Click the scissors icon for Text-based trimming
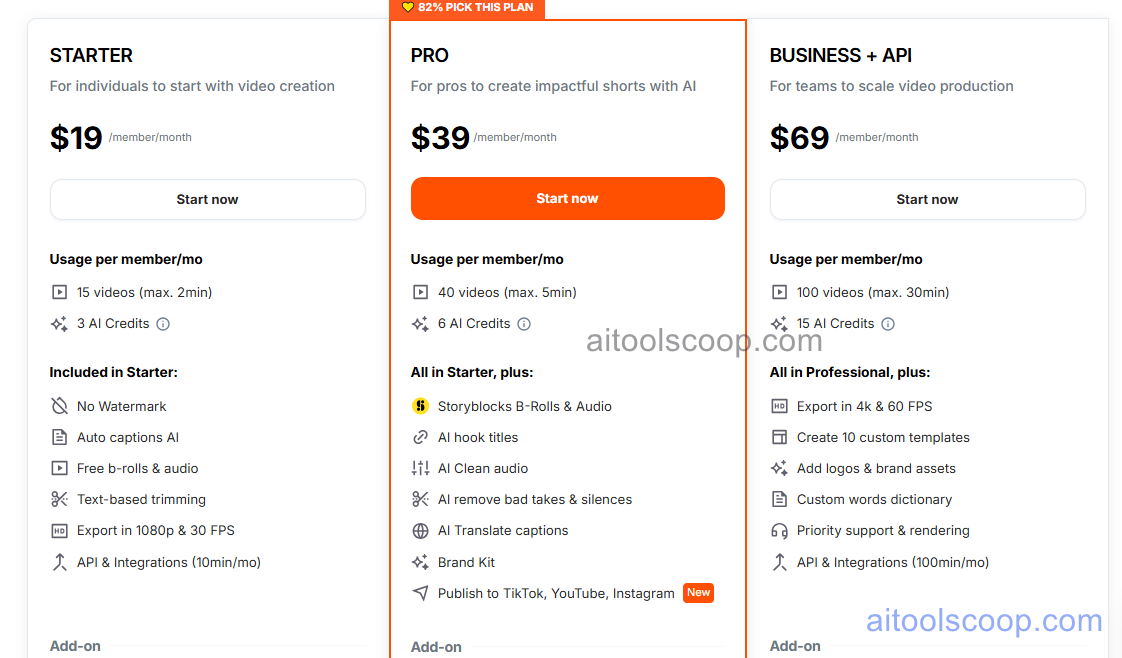 60,499
